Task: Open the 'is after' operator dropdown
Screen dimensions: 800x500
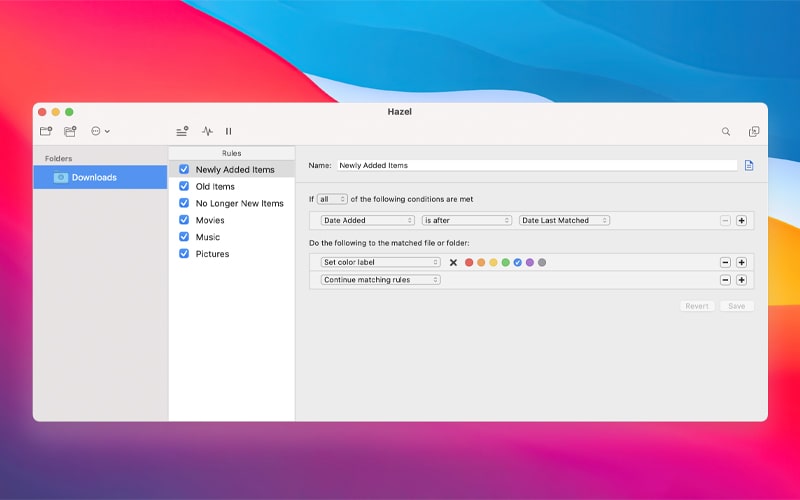Action: tap(466, 220)
